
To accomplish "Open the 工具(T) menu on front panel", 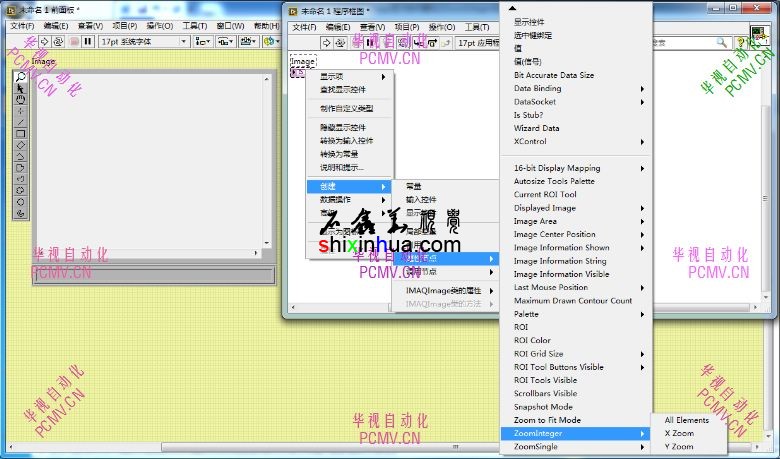I will pos(196,25).
